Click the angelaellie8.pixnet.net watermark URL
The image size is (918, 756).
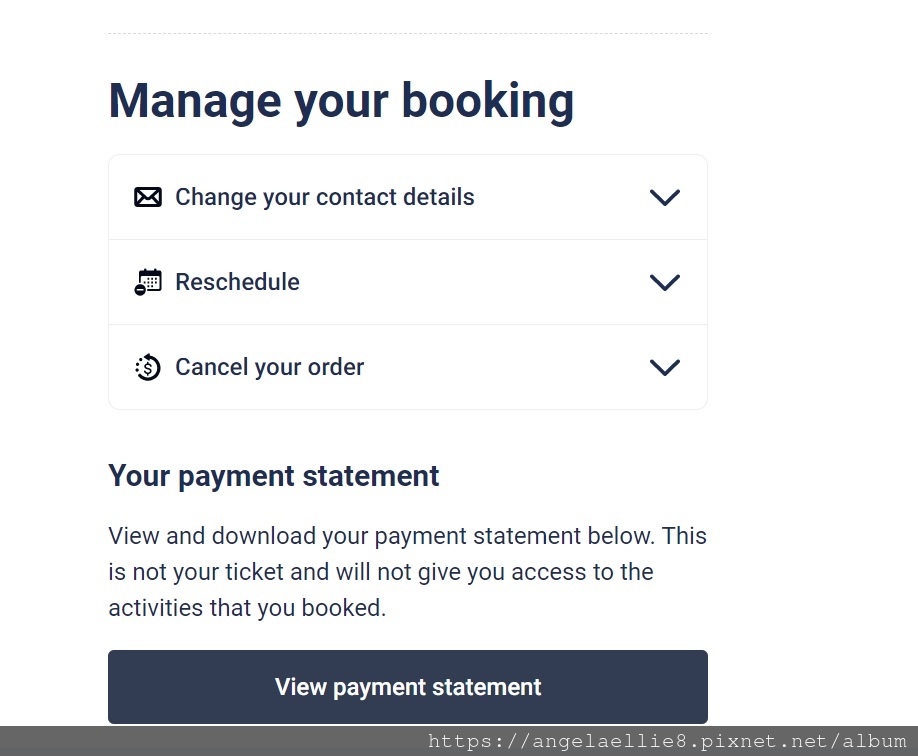667,741
